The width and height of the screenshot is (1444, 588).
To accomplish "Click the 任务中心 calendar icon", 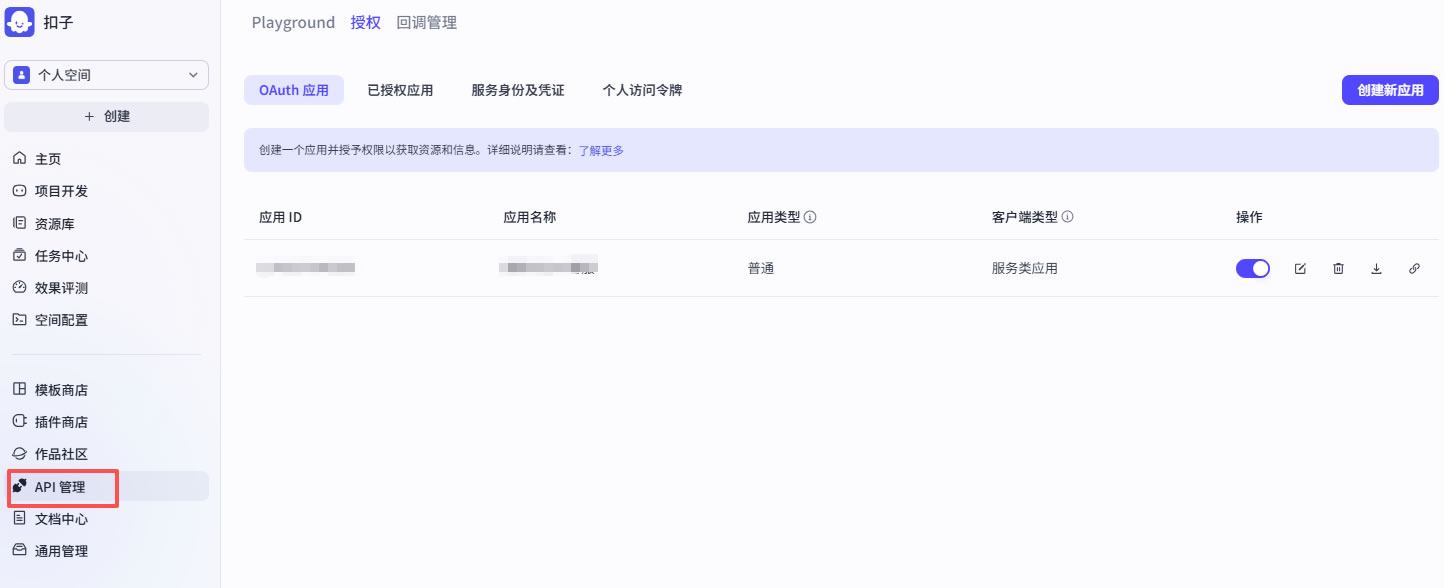I will click(19, 255).
